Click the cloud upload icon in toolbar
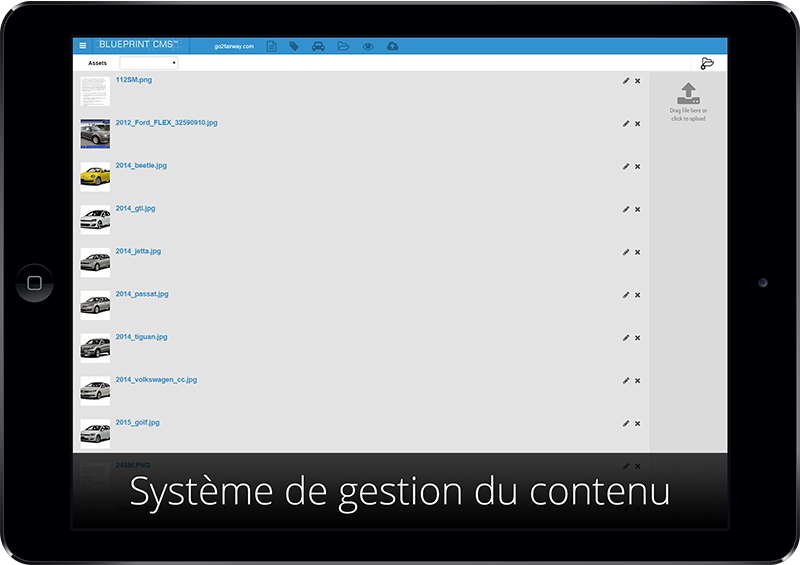800x565 pixels. click(392, 46)
